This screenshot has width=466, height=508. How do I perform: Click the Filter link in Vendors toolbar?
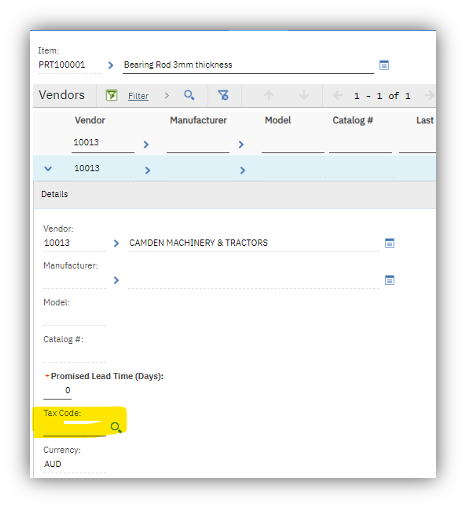click(x=138, y=96)
